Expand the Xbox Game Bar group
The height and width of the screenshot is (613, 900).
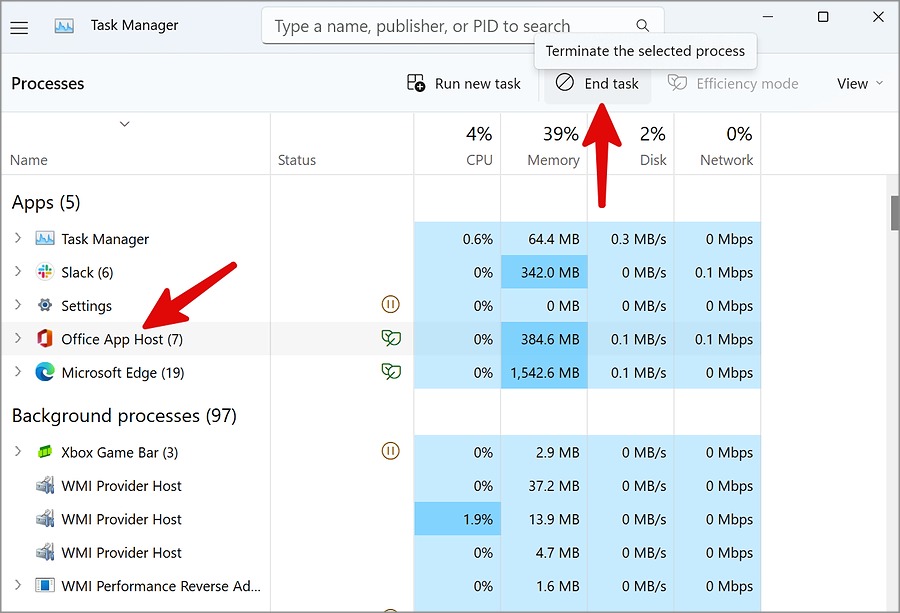click(x=17, y=452)
